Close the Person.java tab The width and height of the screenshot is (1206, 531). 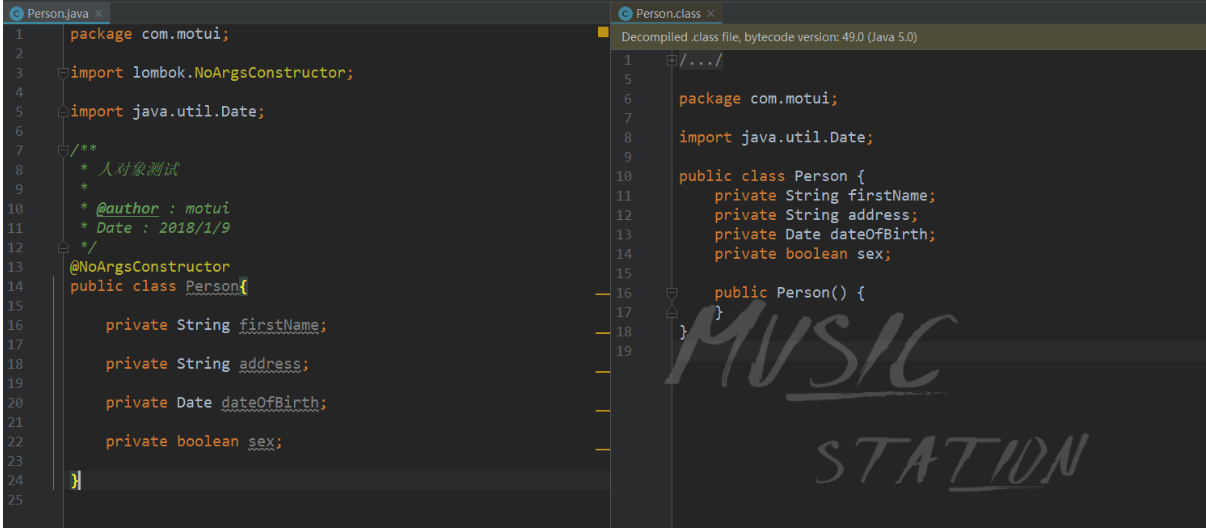pyautogui.click(x=99, y=14)
